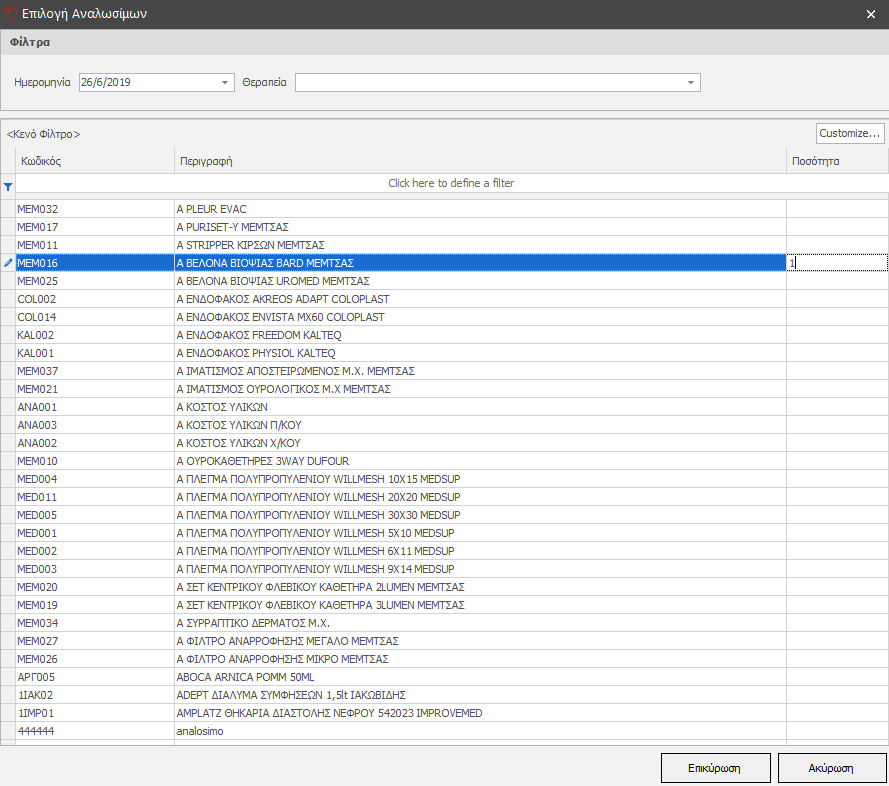Close the Επιλογή Αναλωσίμων dialog
Viewport: 889px width, 786px height.
(x=870, y=14)
